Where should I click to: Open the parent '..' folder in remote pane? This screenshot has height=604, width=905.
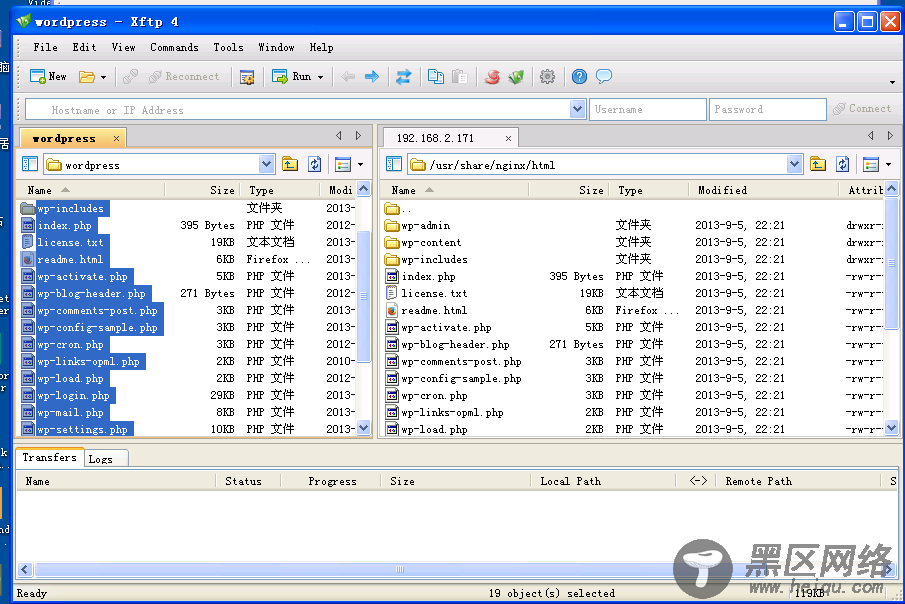398,208
